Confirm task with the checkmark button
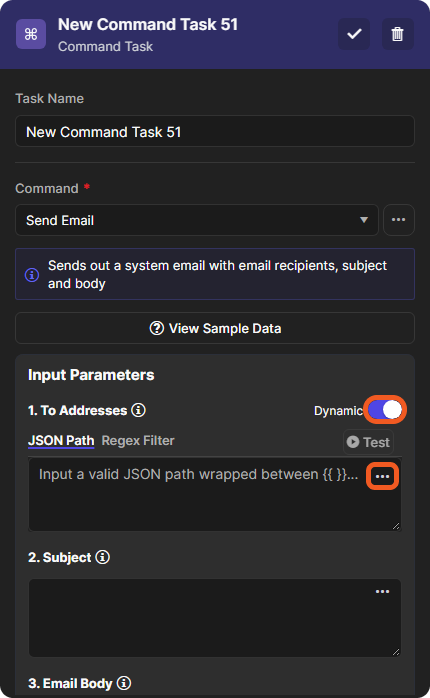 [354, 34]
